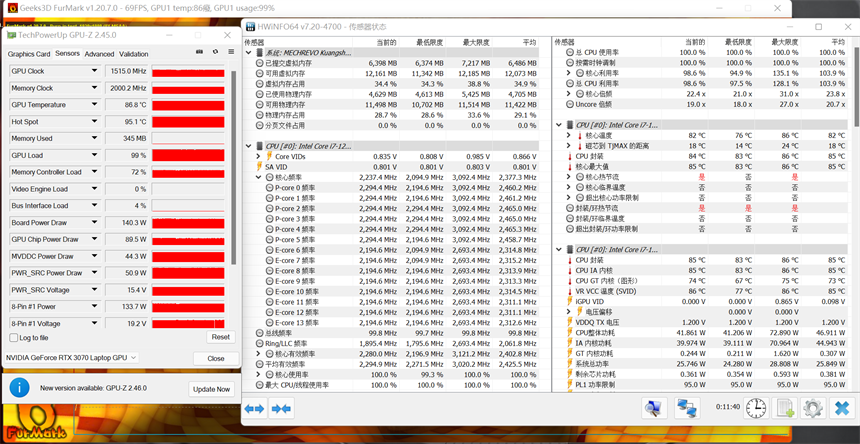Click the GPU-Z screenshot camera icon
860x444 pixels.
point(200,52)
